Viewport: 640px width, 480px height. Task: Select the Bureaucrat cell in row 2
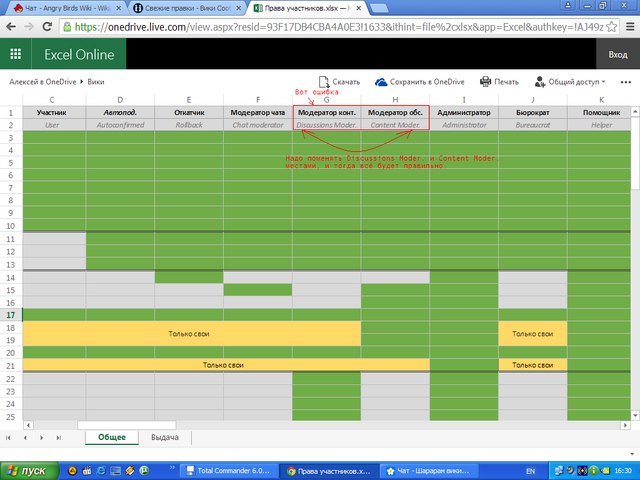click(x=533, y=125)
